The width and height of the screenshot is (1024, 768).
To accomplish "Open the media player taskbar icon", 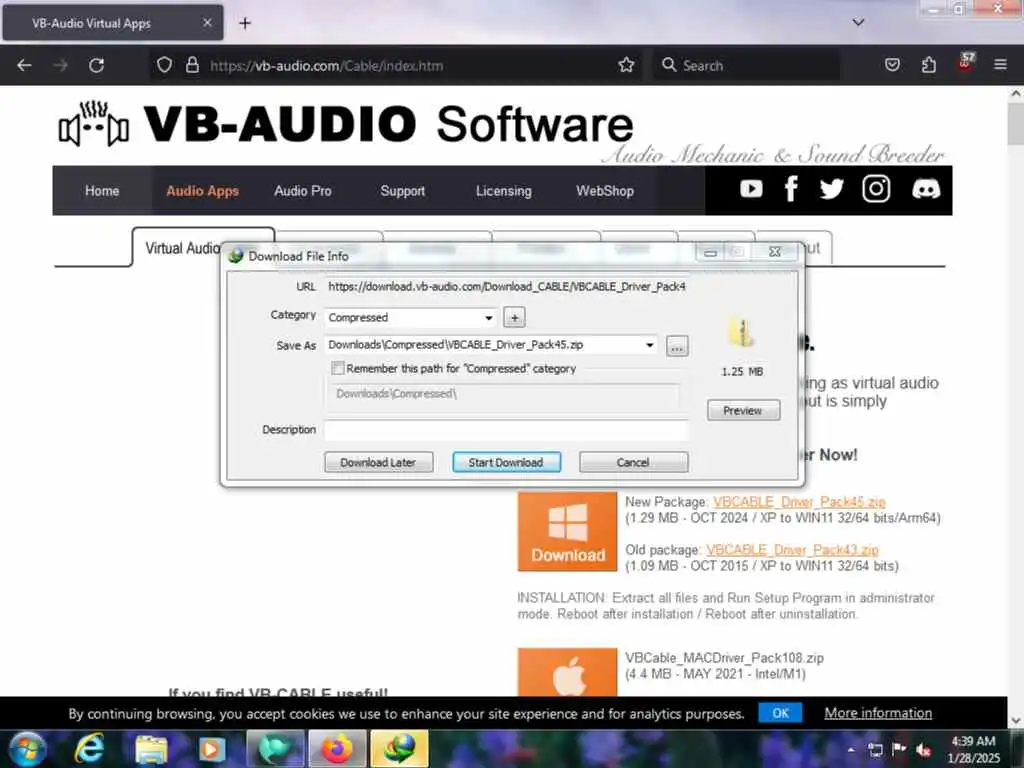I will pos(212,749).
